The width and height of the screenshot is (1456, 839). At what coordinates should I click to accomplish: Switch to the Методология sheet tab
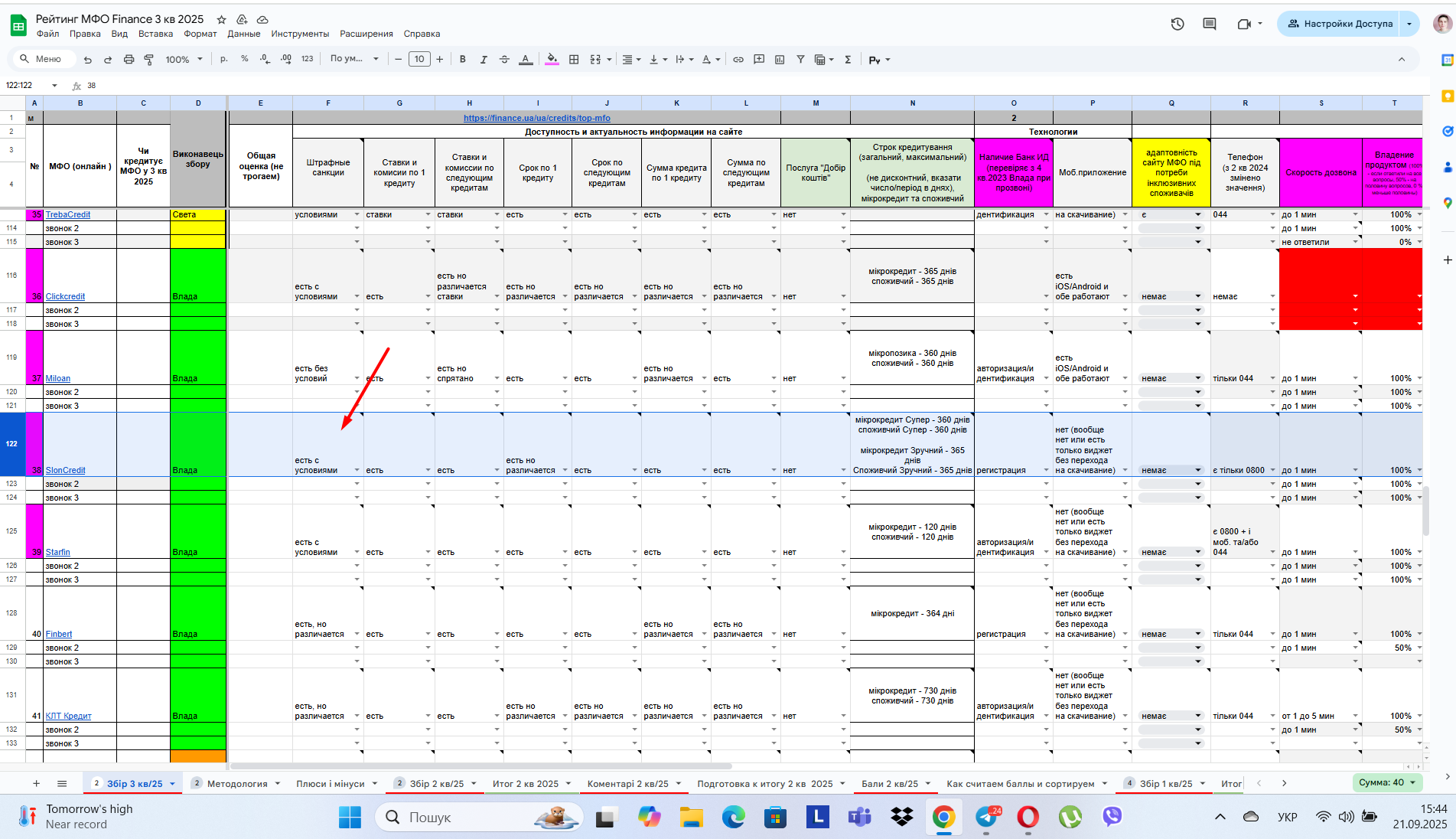click(x=236, y=783)
